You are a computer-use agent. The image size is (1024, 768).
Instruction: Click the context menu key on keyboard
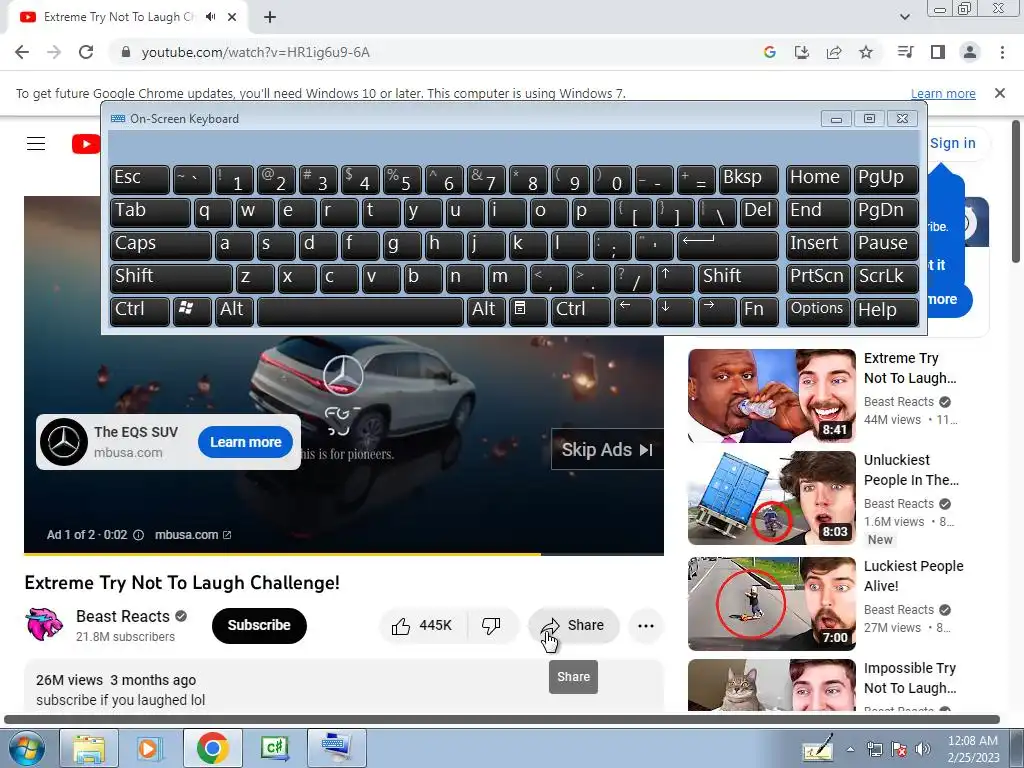point(528,311)
